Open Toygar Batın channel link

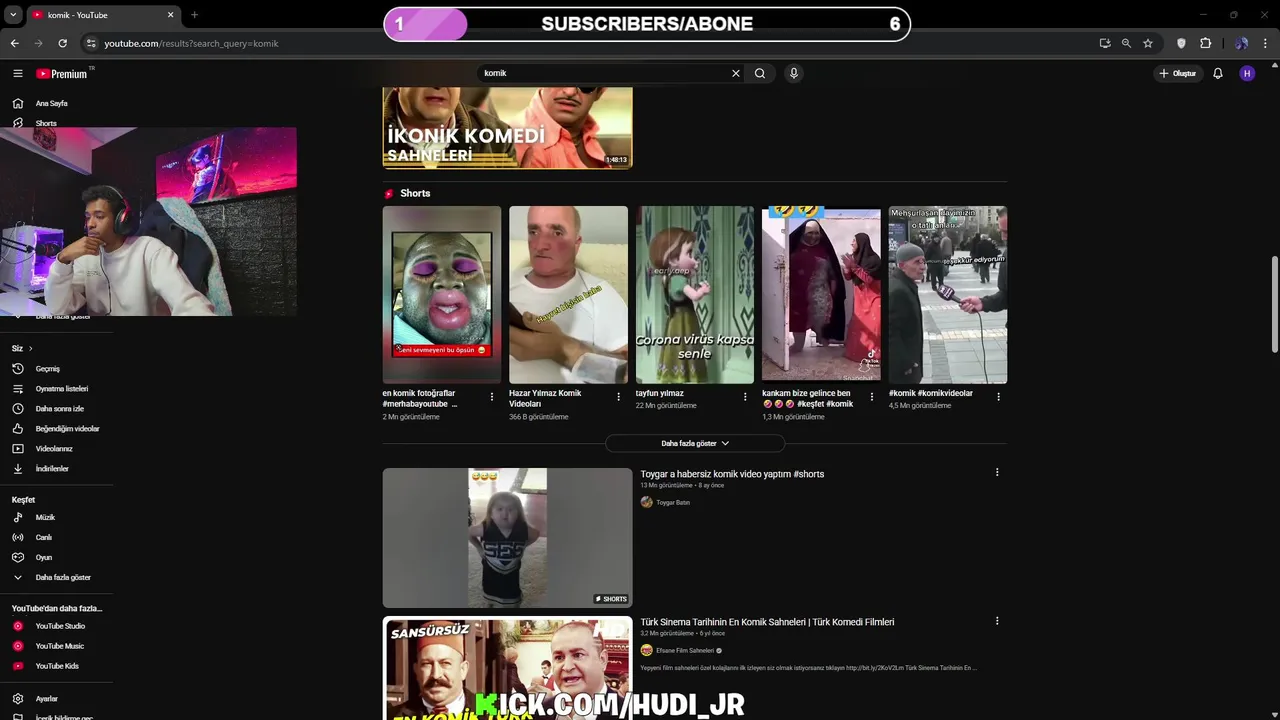[673, 502]
